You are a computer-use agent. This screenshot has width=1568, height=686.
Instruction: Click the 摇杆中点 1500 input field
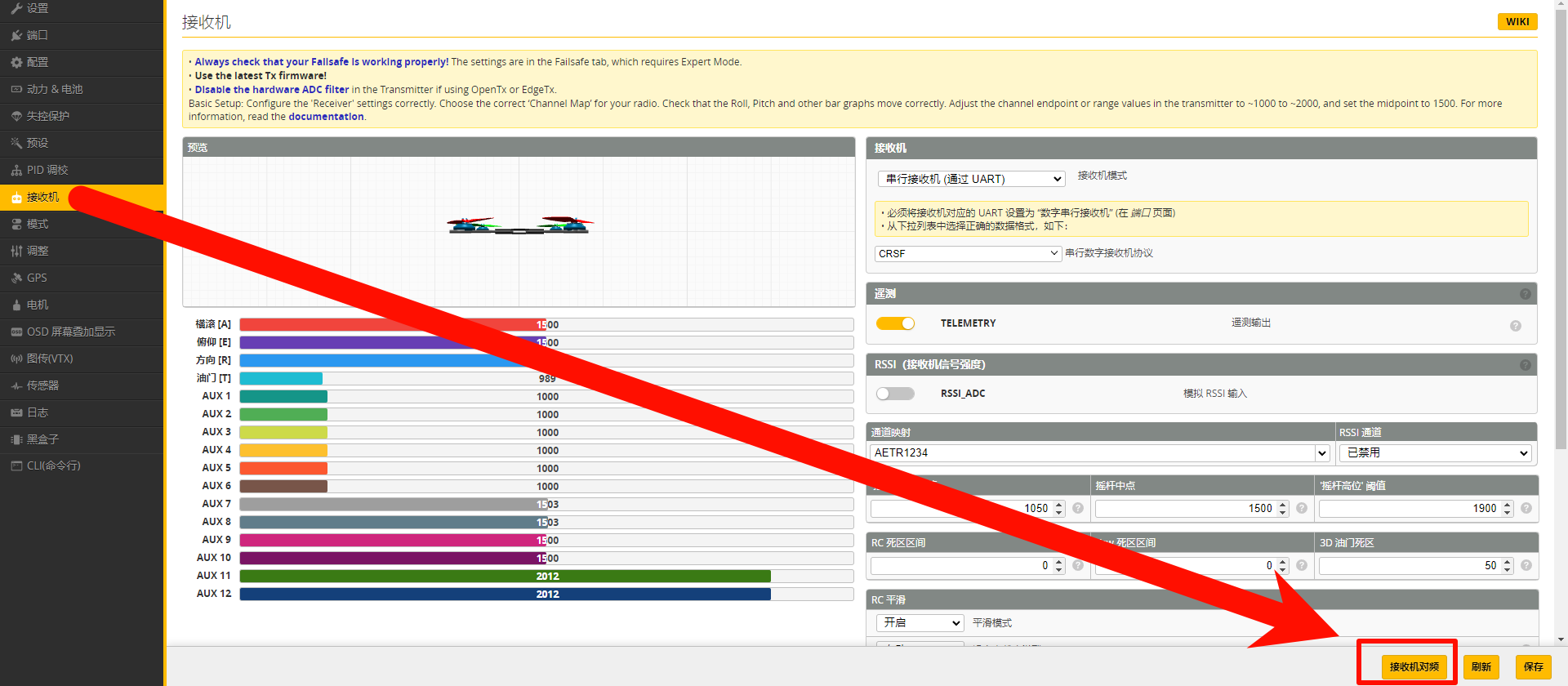coord(1184,509)
